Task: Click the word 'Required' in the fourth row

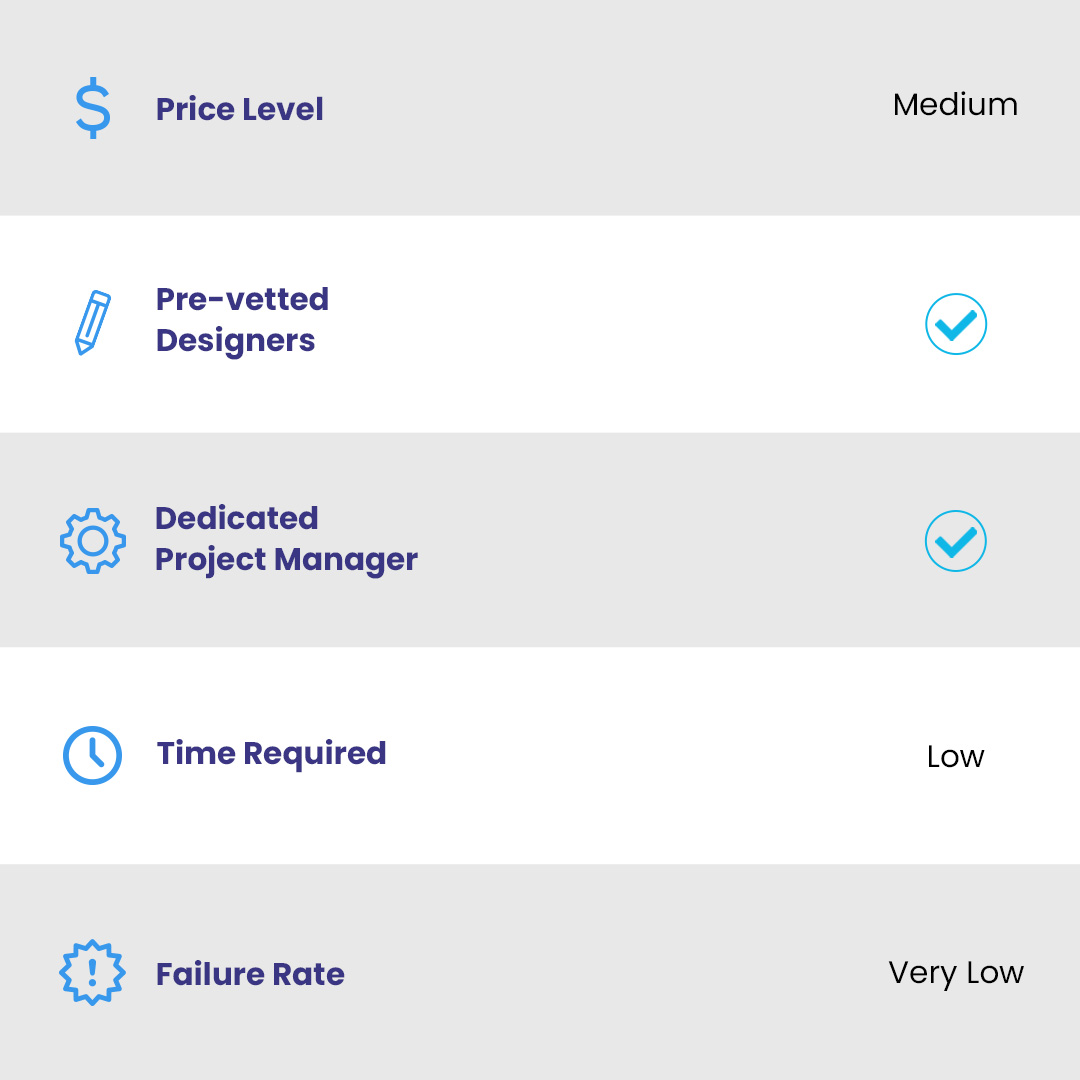Action: point(315,753)
